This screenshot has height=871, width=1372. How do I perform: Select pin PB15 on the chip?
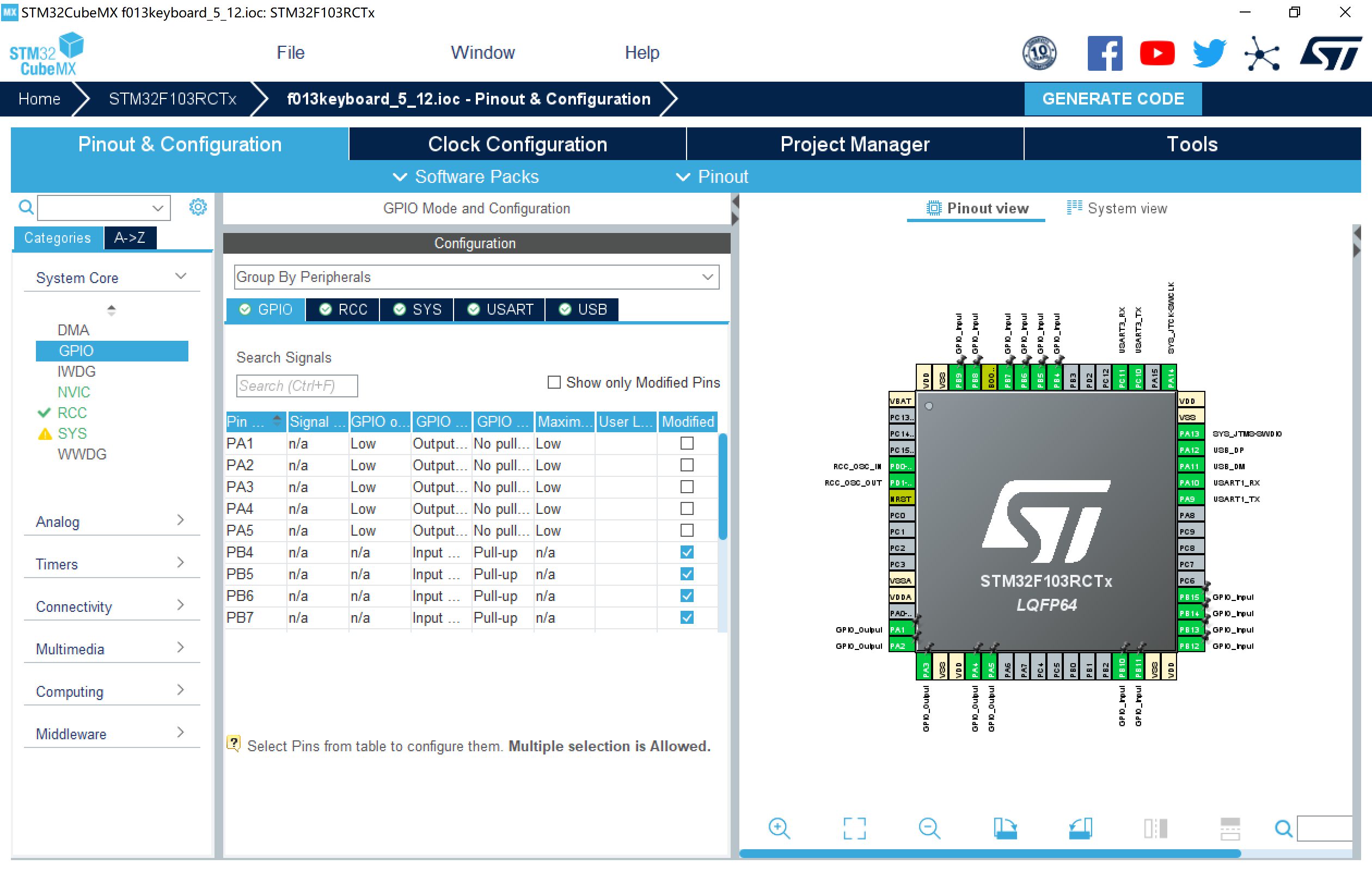tap(1191, 597)
